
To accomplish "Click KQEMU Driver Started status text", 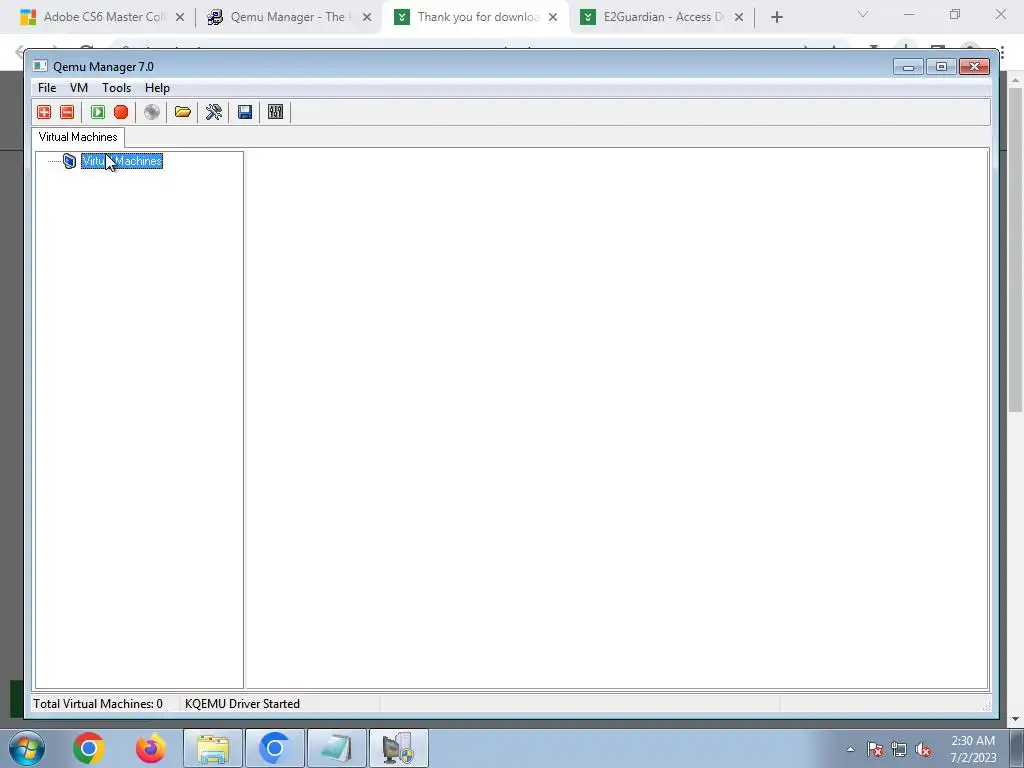I will click(x=242, y=704).
